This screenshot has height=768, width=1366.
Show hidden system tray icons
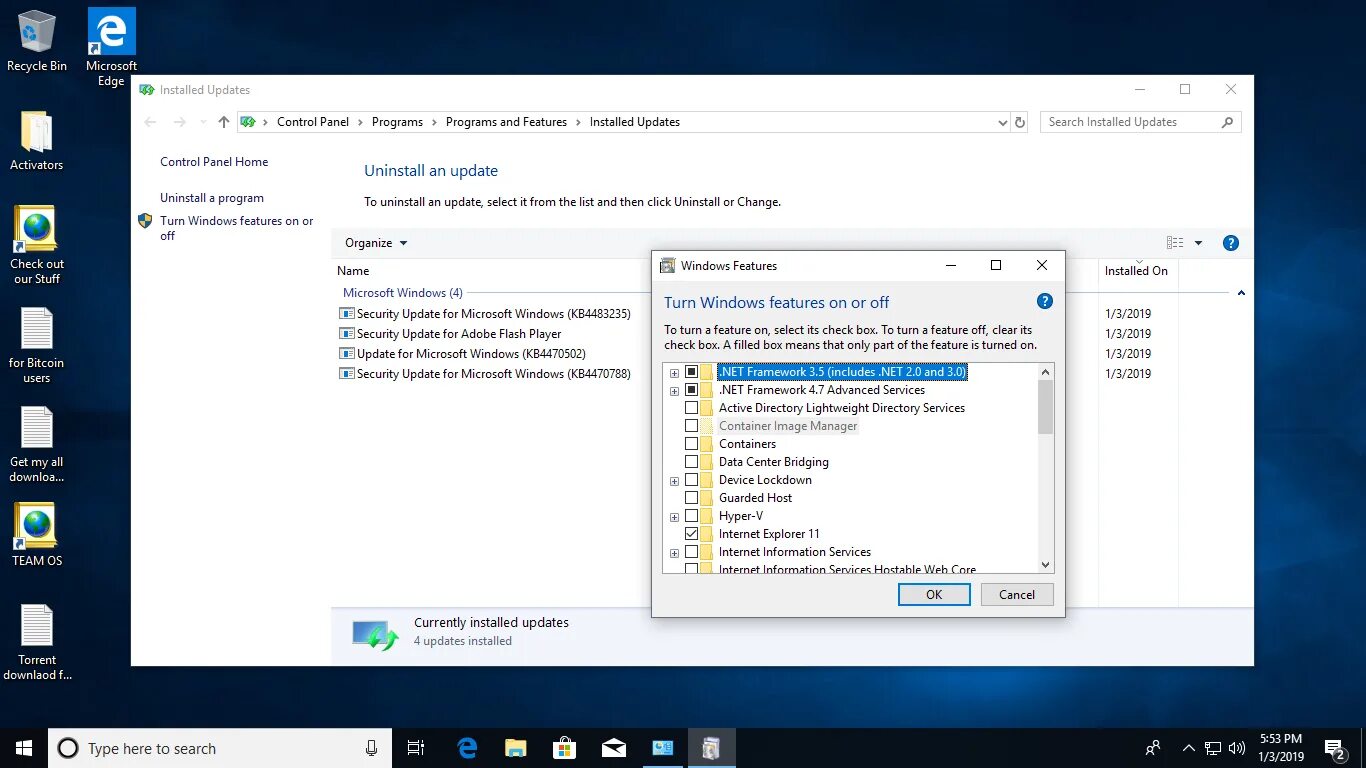pos(1189,748)
